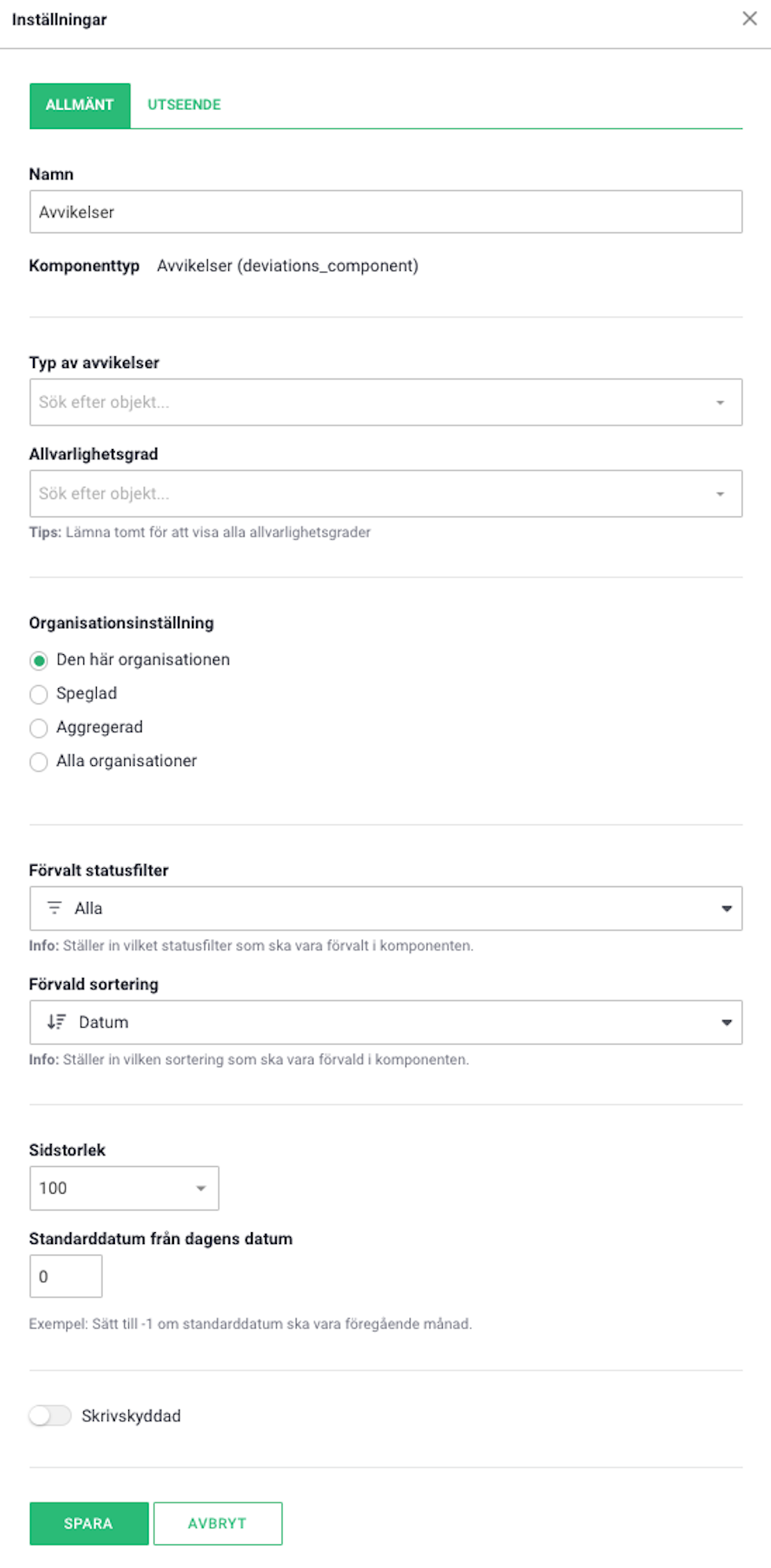Select Den här organisationen radio option
Image resolution: width=771 pixels, height=1568 pixels.
[39, 661]
